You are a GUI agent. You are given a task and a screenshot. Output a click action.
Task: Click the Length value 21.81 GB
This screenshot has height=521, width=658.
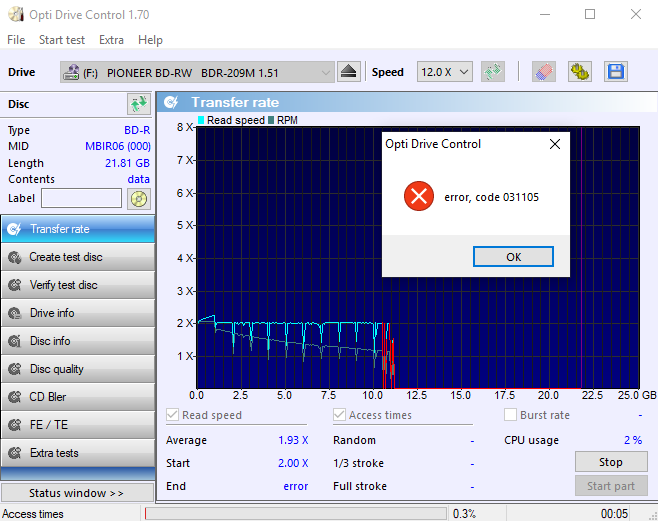click(x=127, y=163)
